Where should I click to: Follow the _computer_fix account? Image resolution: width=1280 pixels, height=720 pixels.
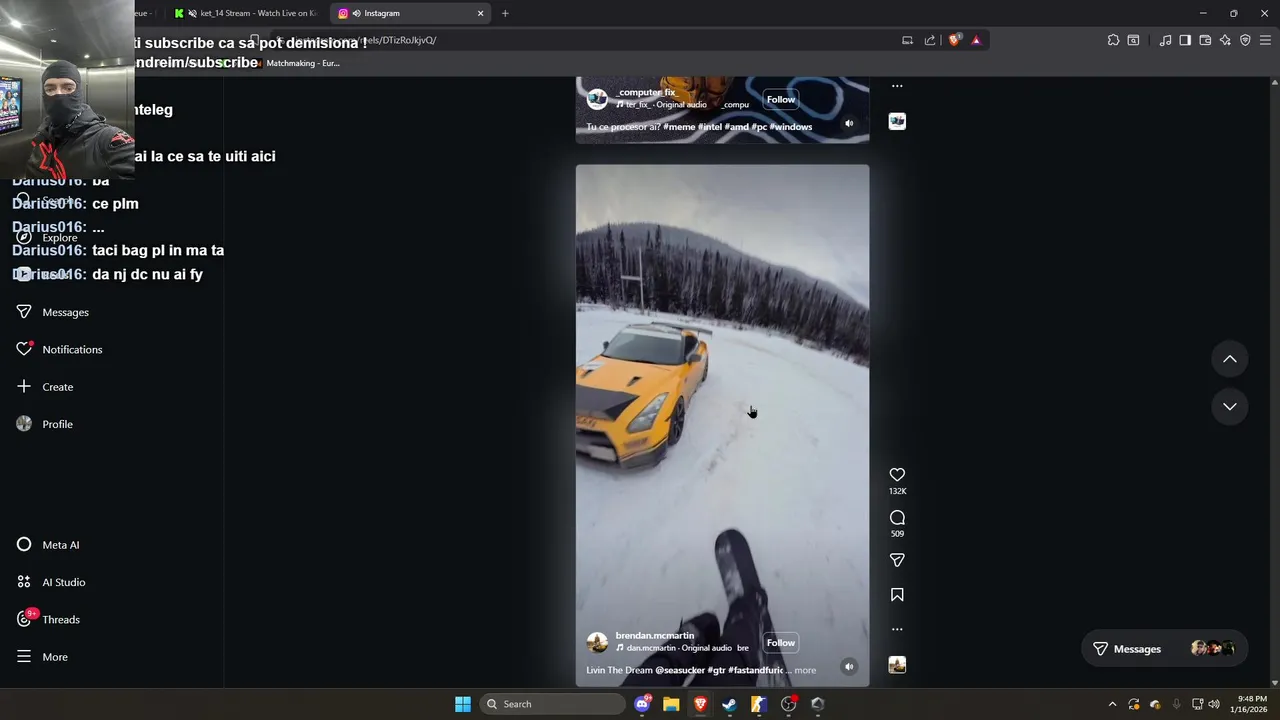[x=781, y=99]
